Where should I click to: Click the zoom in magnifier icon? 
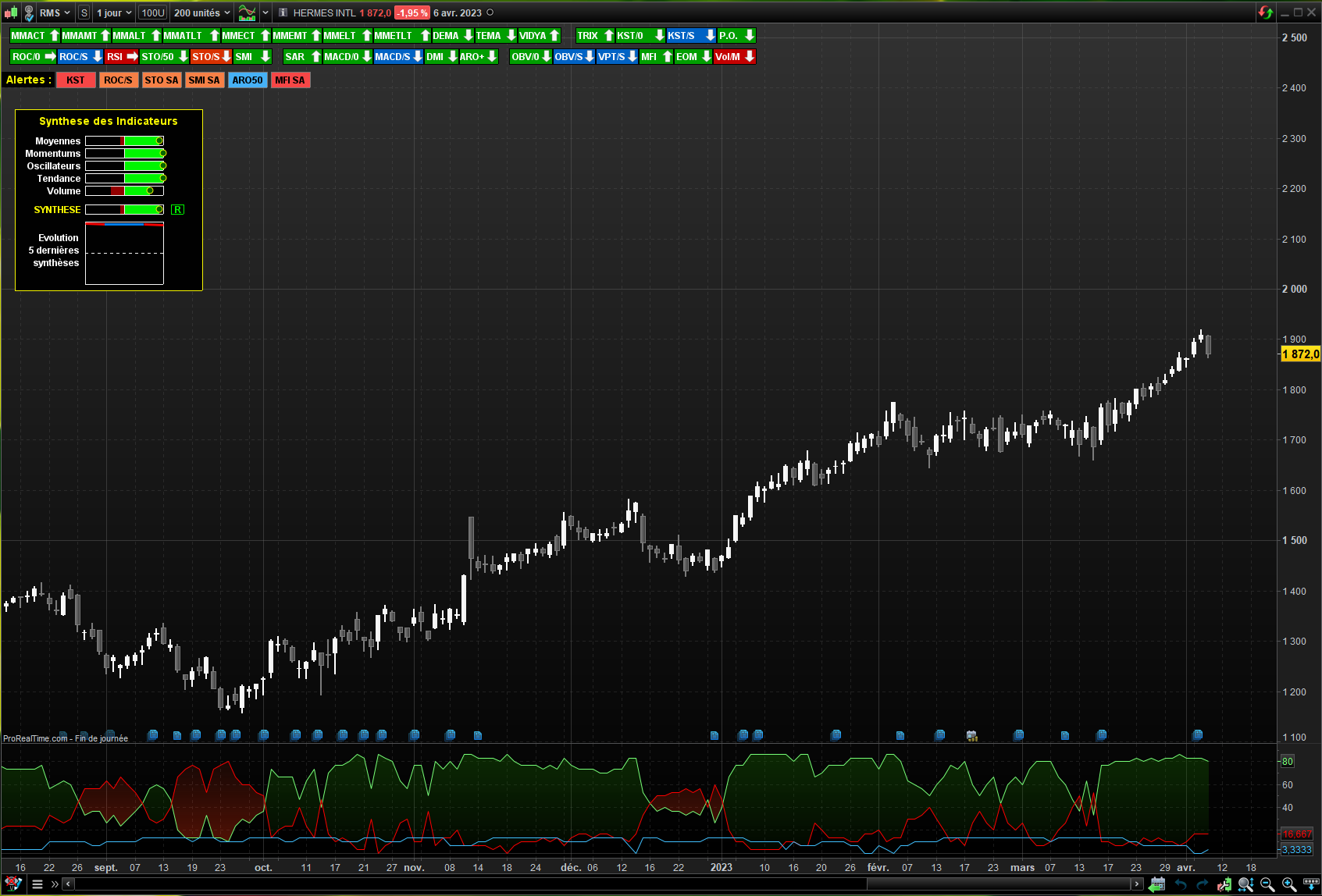point(1289,884)
